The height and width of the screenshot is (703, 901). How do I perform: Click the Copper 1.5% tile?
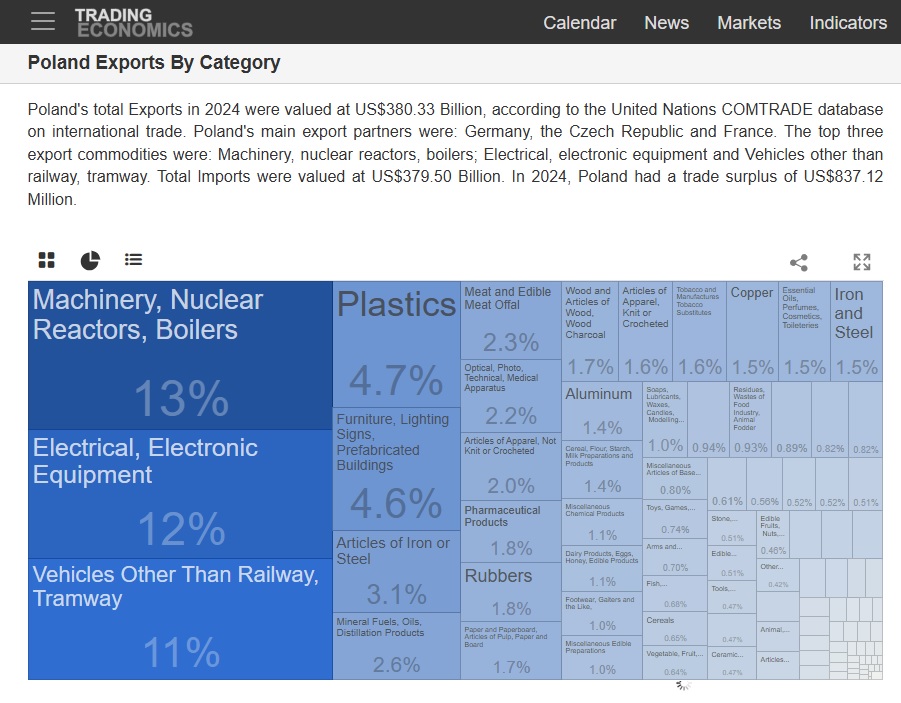[x=751, y=330]
